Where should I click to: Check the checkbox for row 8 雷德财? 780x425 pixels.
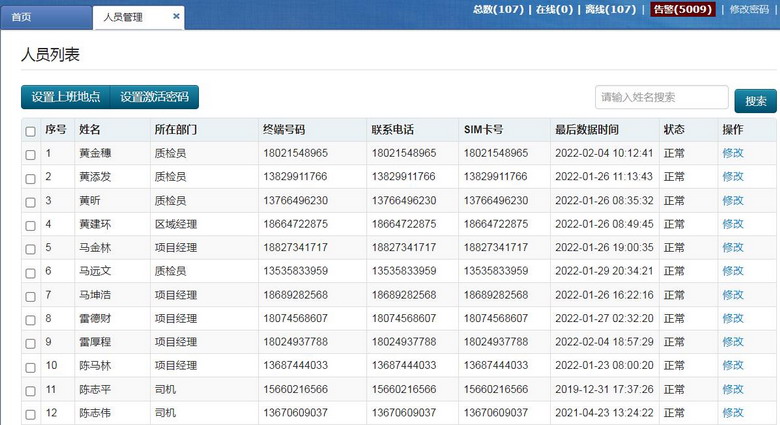[x=30, y=320]
